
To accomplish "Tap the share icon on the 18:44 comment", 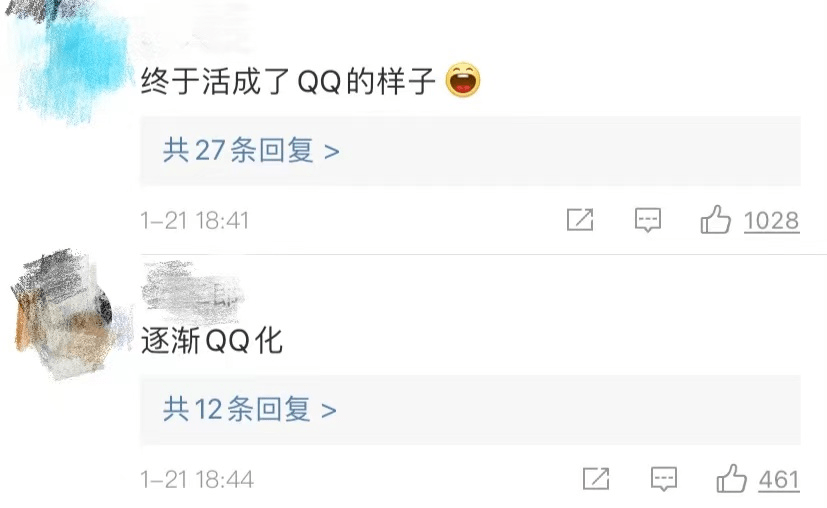I will [596, 478].
